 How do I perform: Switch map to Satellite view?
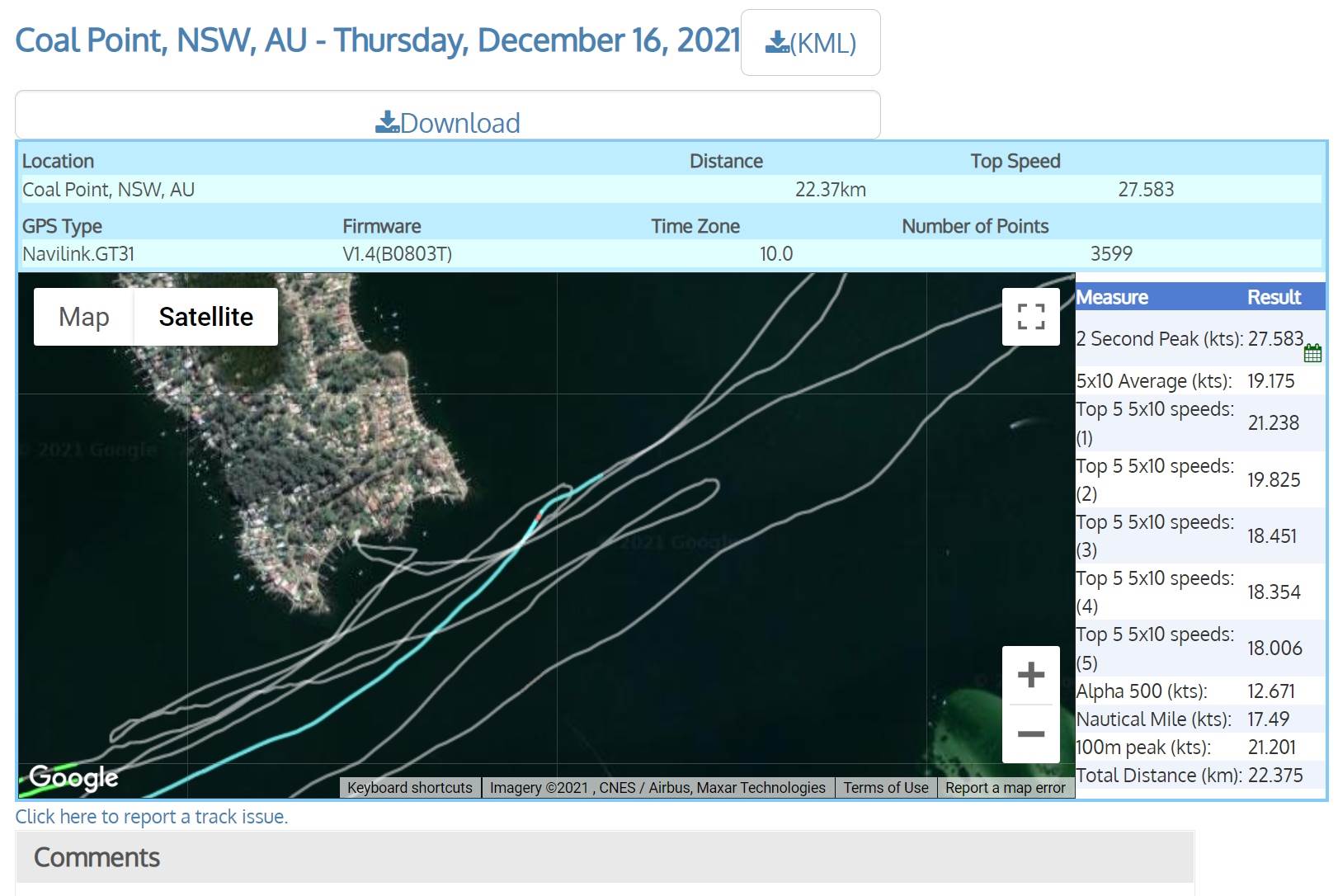coord(205,317)
